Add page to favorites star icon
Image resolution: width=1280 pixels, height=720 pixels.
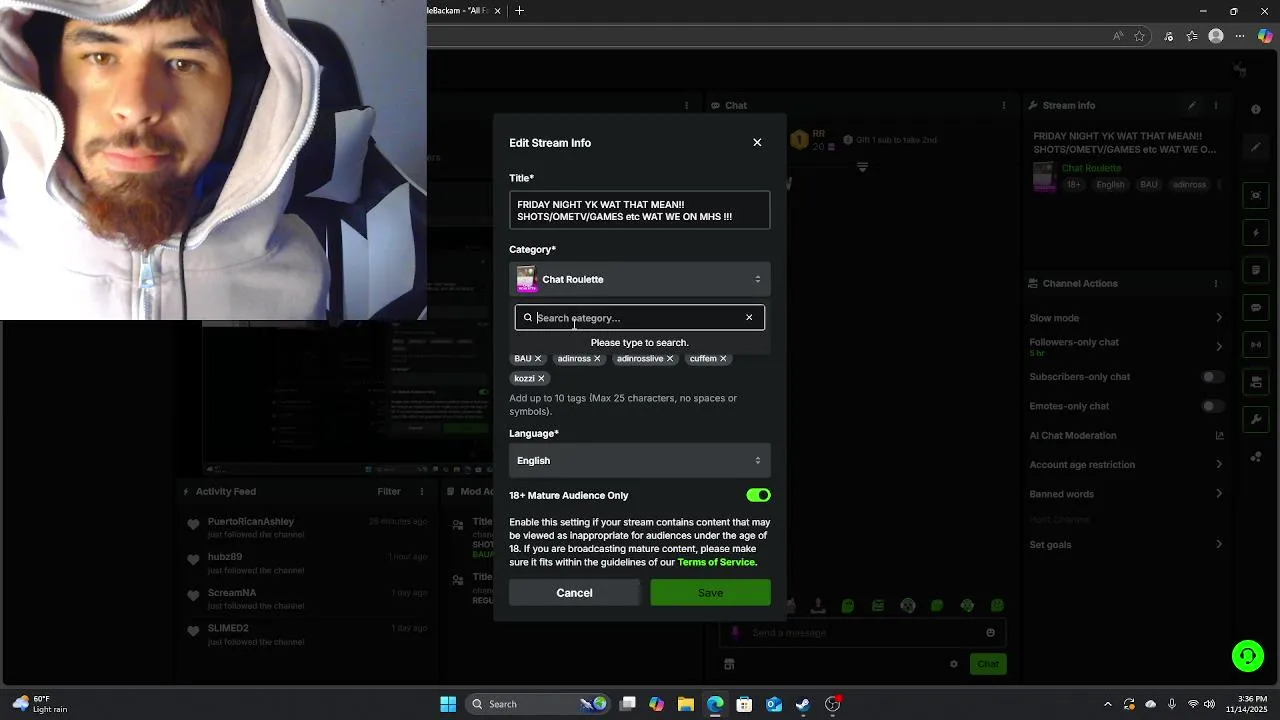tap(1139, 36)
